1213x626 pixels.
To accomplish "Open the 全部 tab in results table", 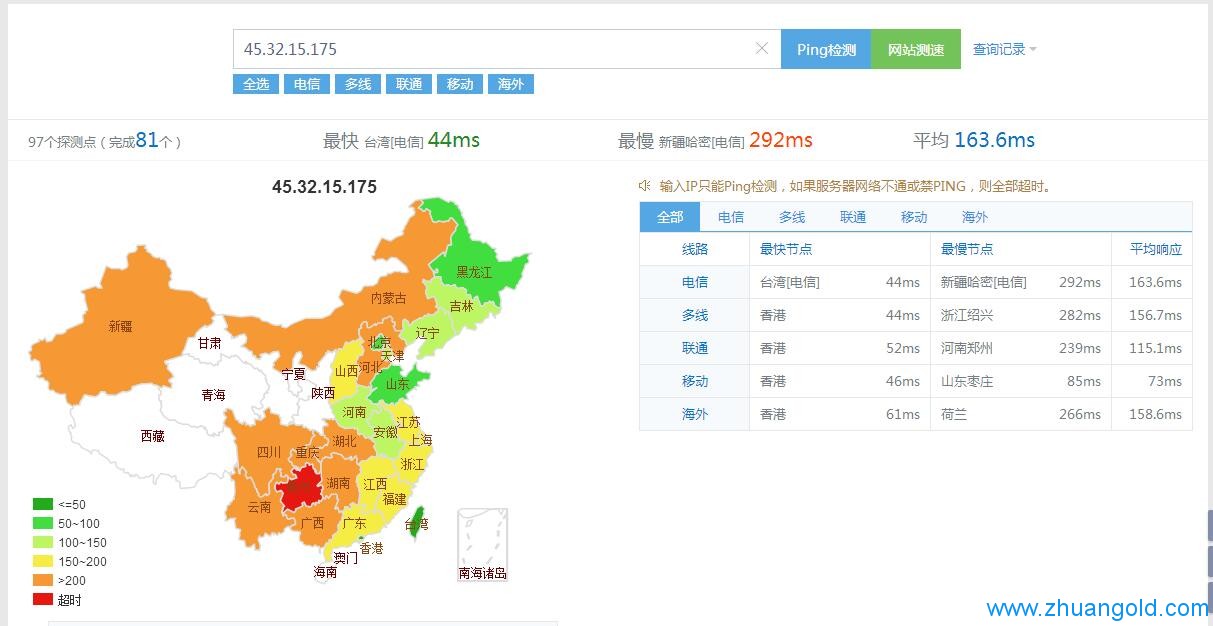I will pos(670,217).
